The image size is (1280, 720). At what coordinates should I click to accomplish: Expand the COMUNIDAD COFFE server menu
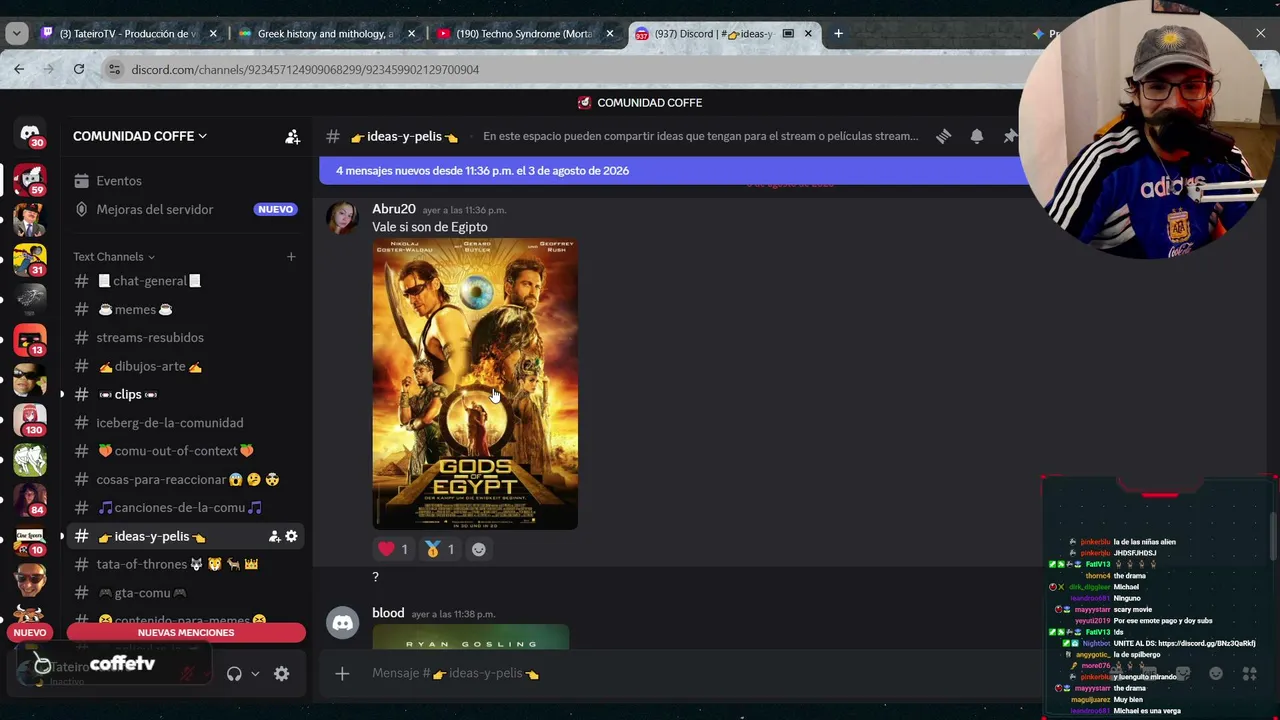(140, 136)
